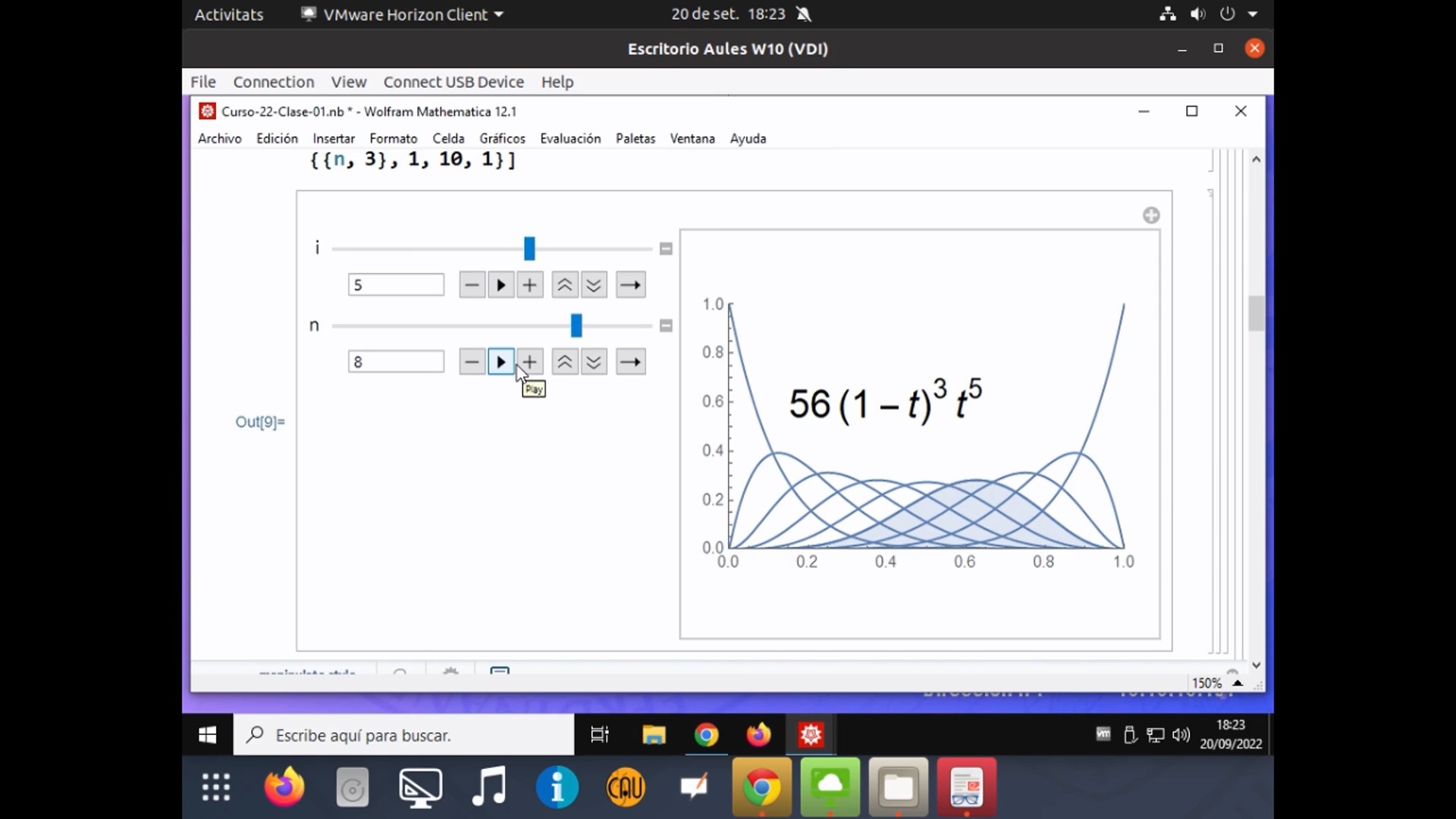This screenshot has width=1456, height=819.
Task: Click the collapse icon for i control
Action: point(665,248)
